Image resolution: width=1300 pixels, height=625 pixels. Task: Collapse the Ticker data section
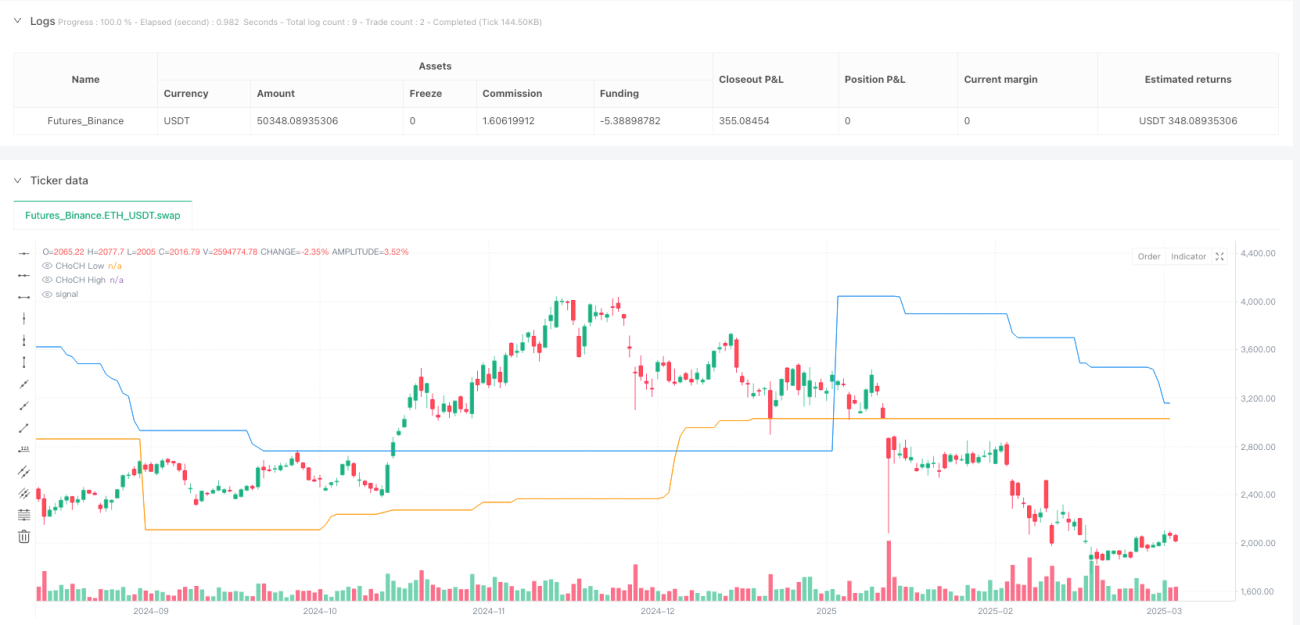[x=17, y=181]
